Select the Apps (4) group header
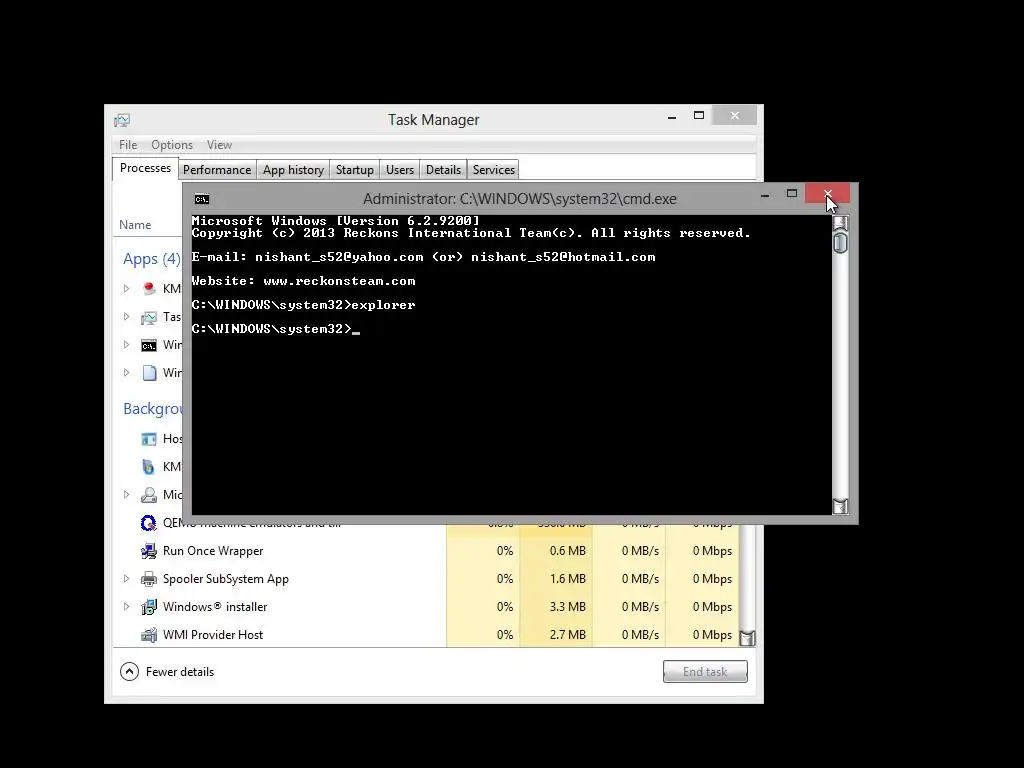Screen dimensions: 1024x768 point(152,259)
